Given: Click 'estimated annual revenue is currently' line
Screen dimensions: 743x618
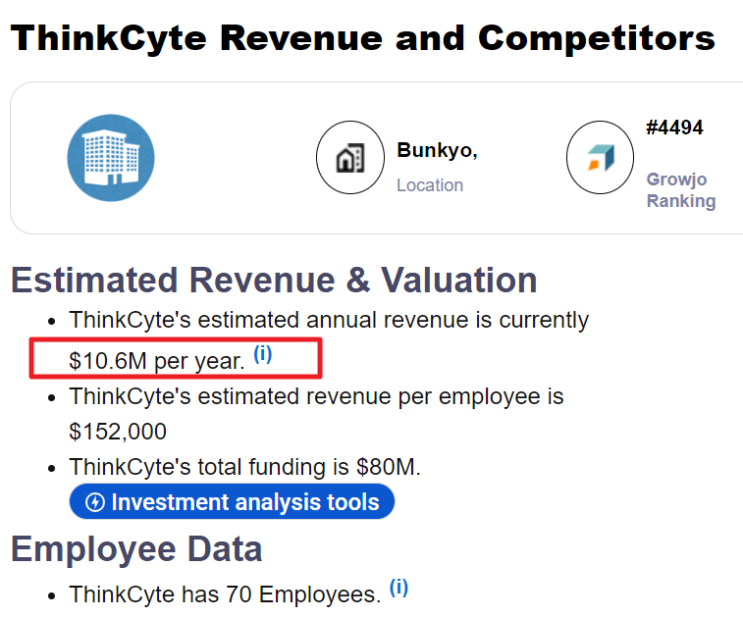Looking at the screenshot, I should [x=329, y=320].
